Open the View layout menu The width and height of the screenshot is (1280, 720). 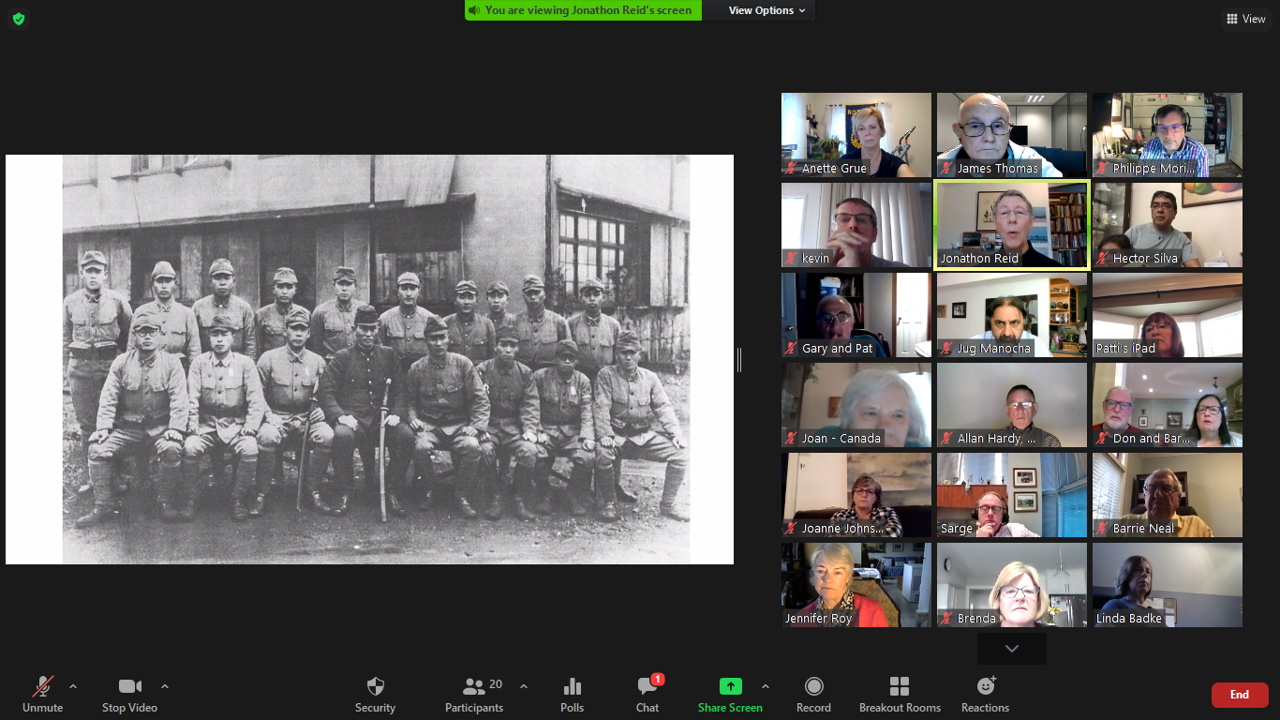pyautogui.click(x=1245, y=19)
